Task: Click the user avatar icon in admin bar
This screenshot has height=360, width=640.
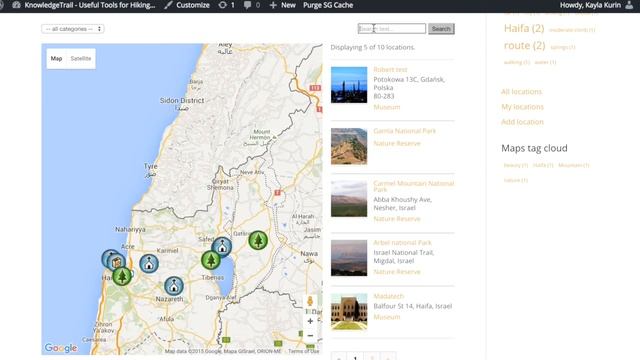Action: [629, 5]
